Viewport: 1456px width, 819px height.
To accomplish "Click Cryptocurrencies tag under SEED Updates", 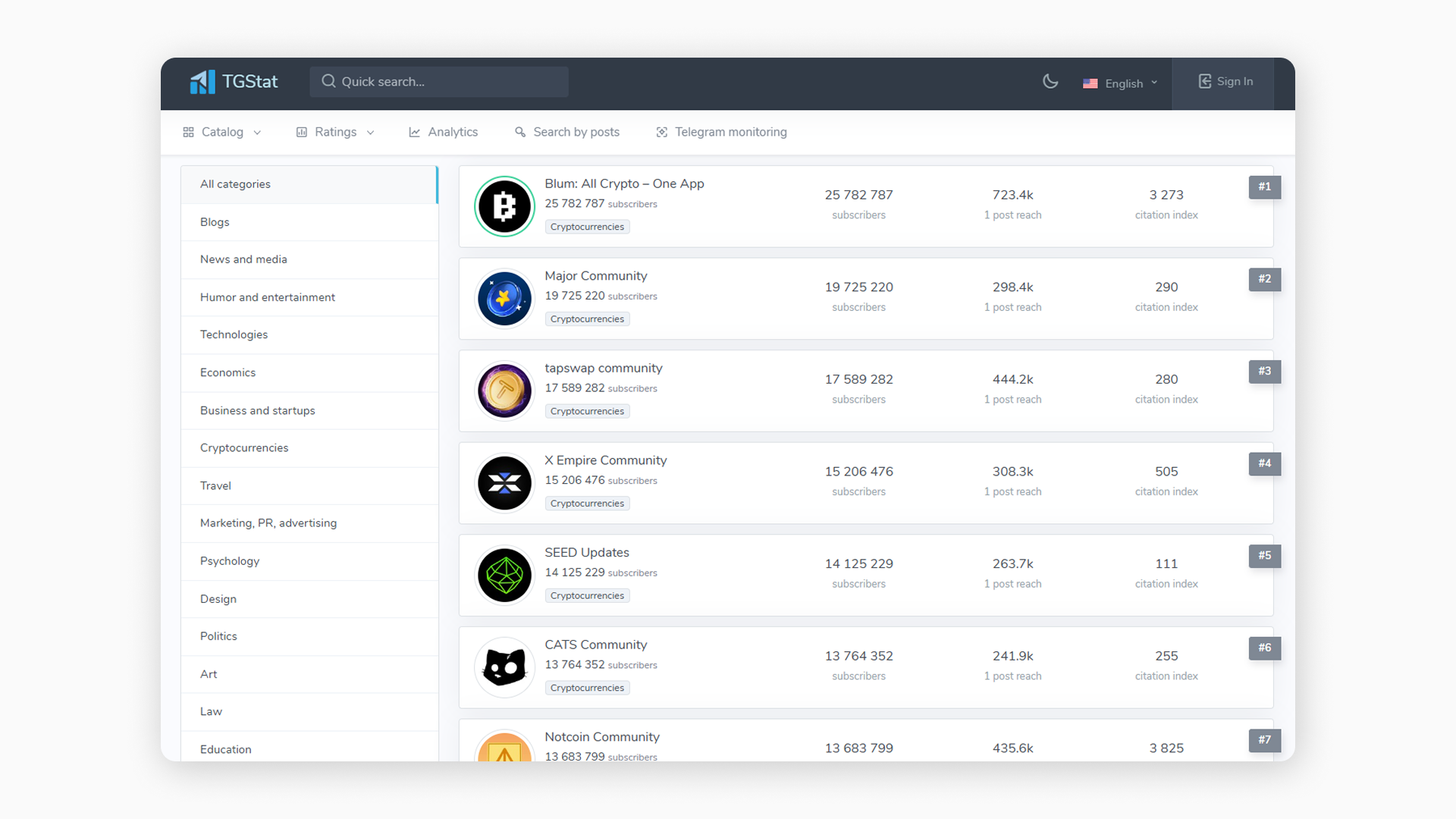I will [x=587, y=596].
